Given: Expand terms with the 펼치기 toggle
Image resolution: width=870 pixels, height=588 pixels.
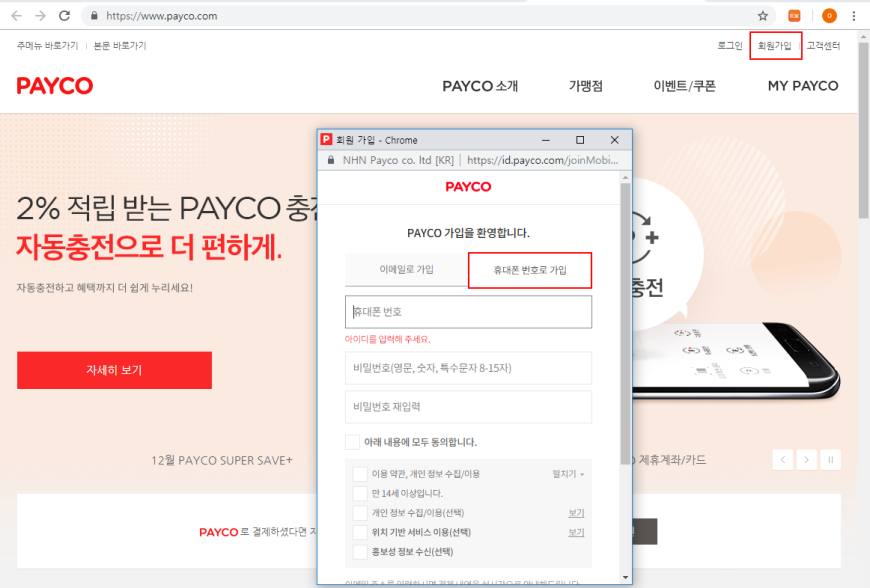Looking at the screenshot, I should (568, 474).
